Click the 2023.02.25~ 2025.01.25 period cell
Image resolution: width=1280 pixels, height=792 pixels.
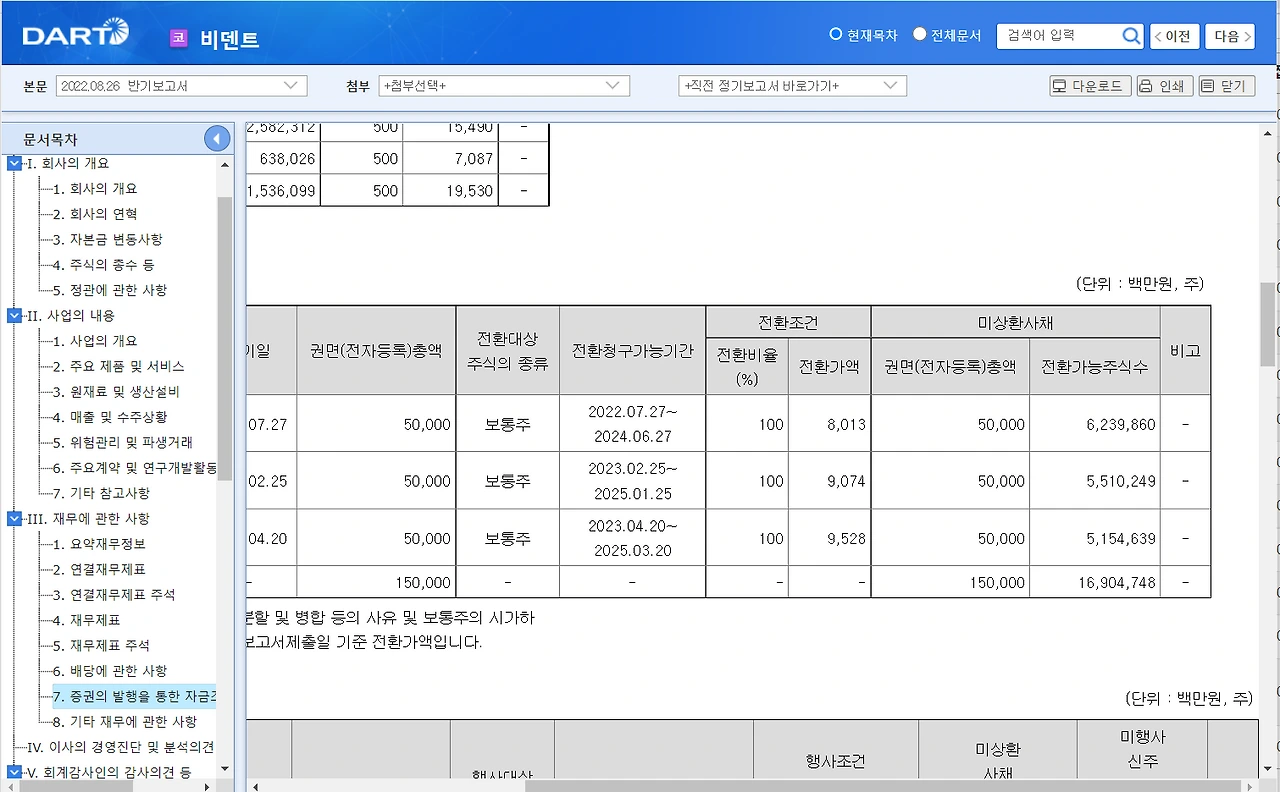(x=632, y=481)
